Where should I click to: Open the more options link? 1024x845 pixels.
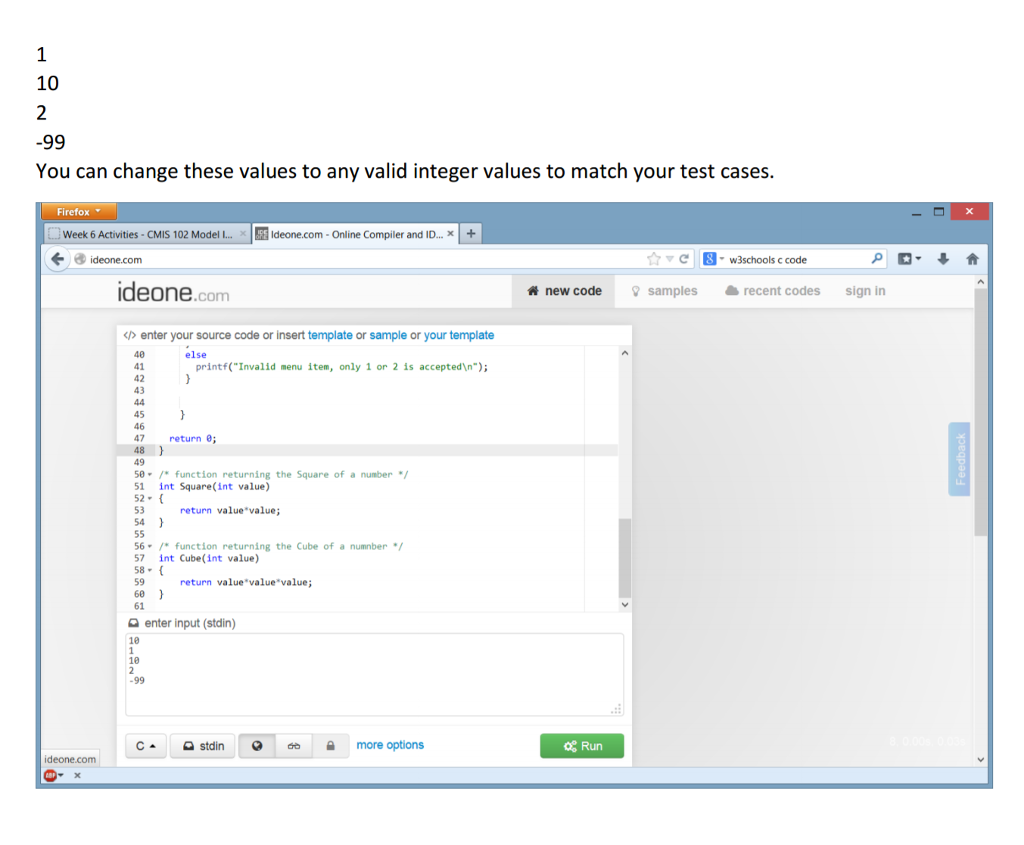[x=390, y=745]
